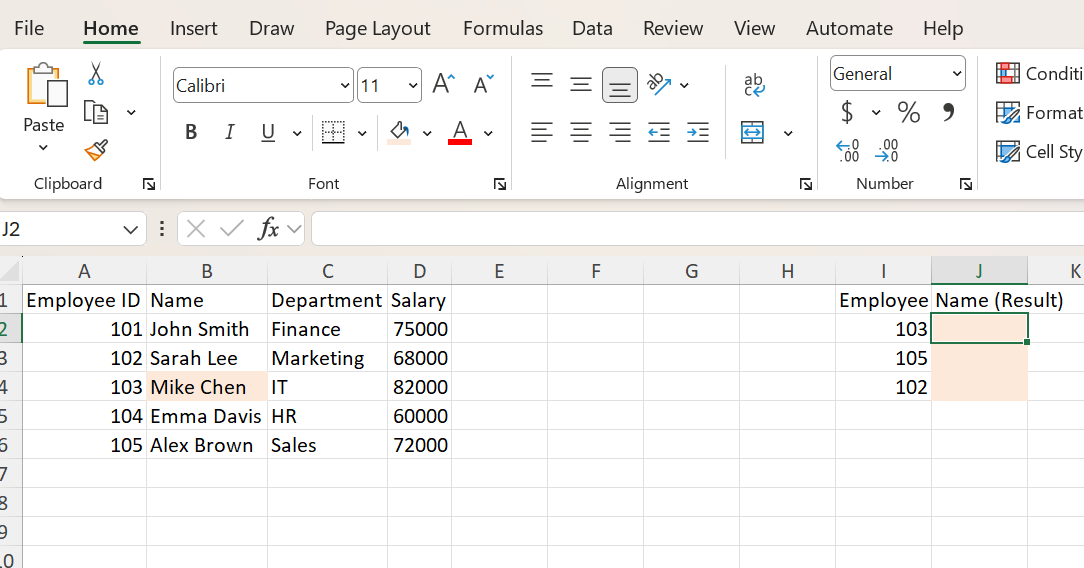This screenshot has height=568, width=1084.
Task: Cut selection with the scissors icon
Action: pyautogui.click(x=95, y=74)
